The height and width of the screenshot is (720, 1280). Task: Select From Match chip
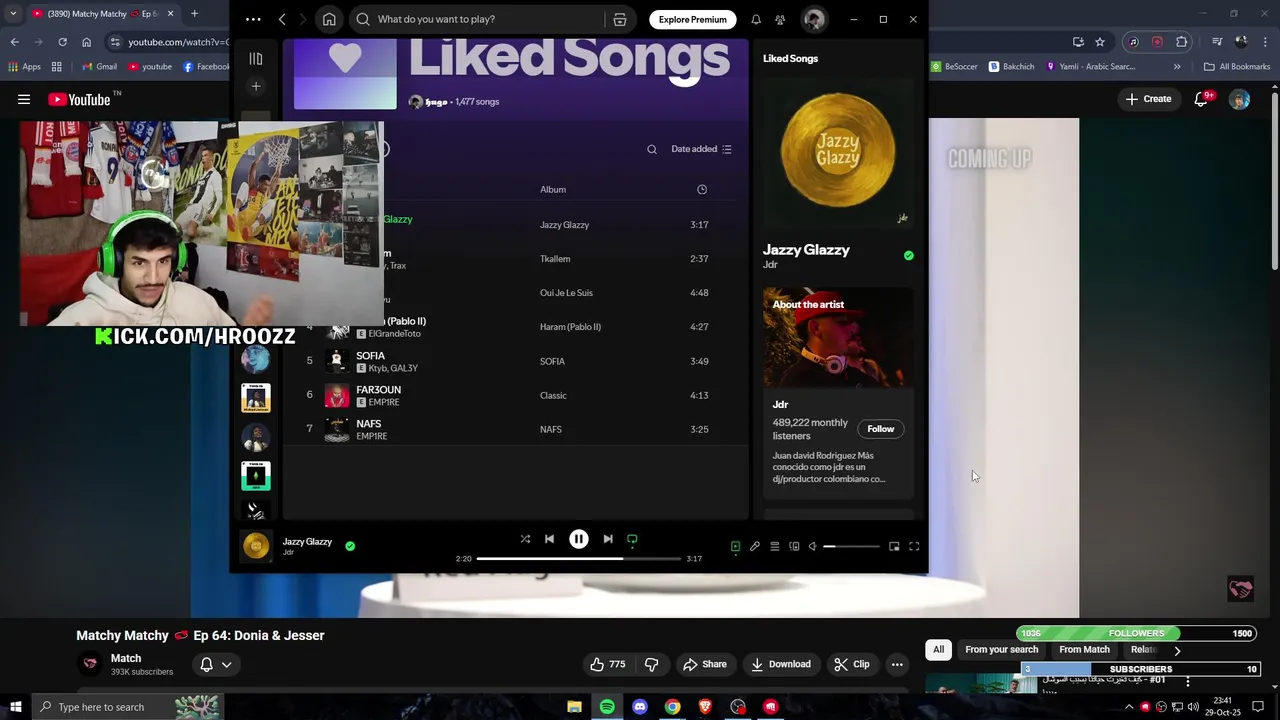coord(1084,650)
